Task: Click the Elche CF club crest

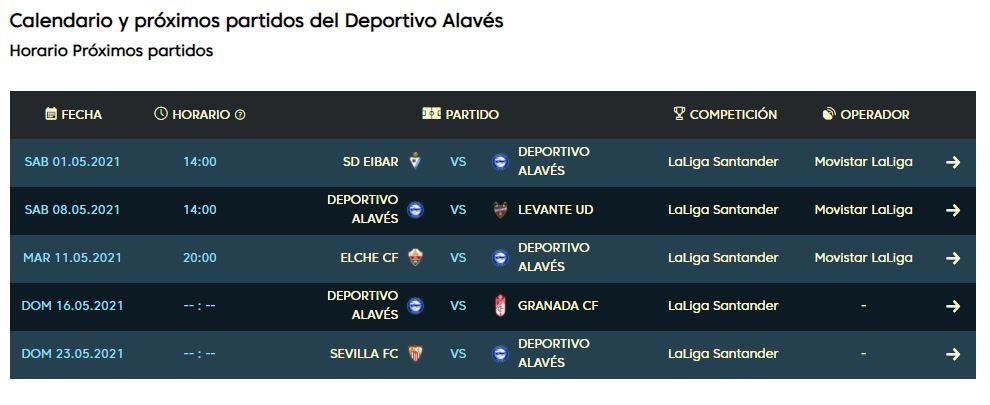Action: (415, 258)
